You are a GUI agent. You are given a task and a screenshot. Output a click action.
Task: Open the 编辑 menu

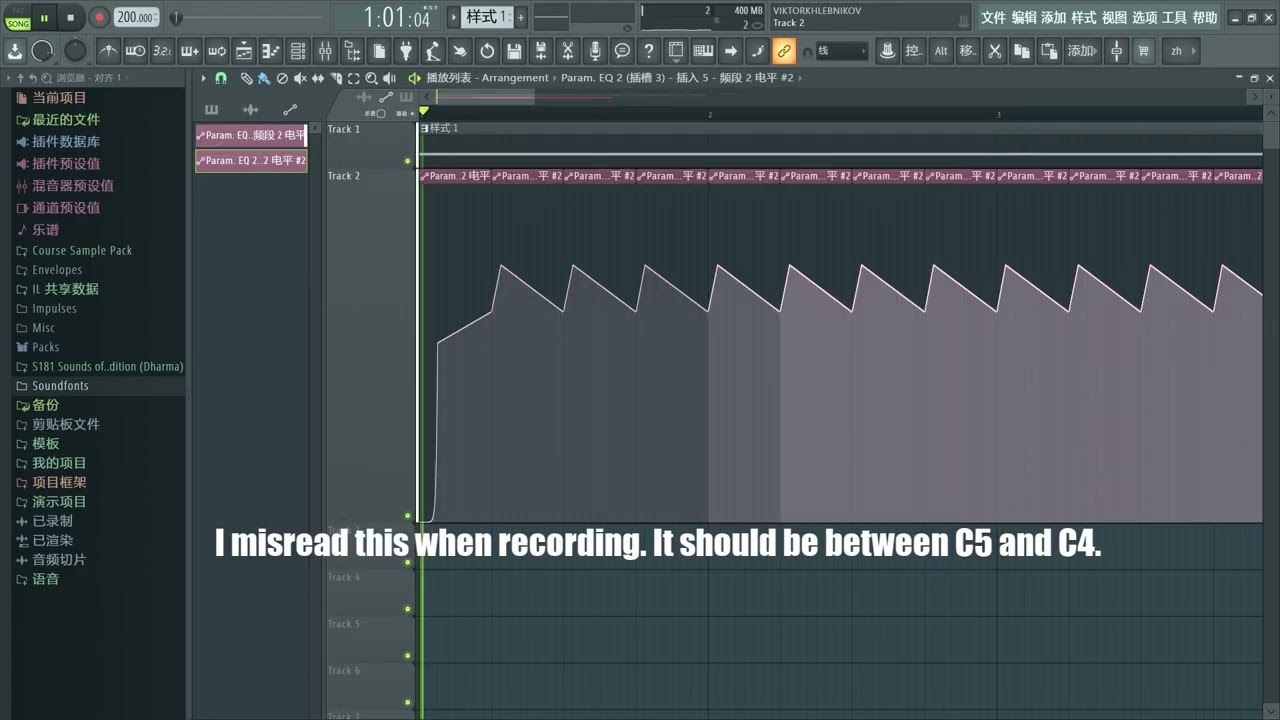[1024, 18]
